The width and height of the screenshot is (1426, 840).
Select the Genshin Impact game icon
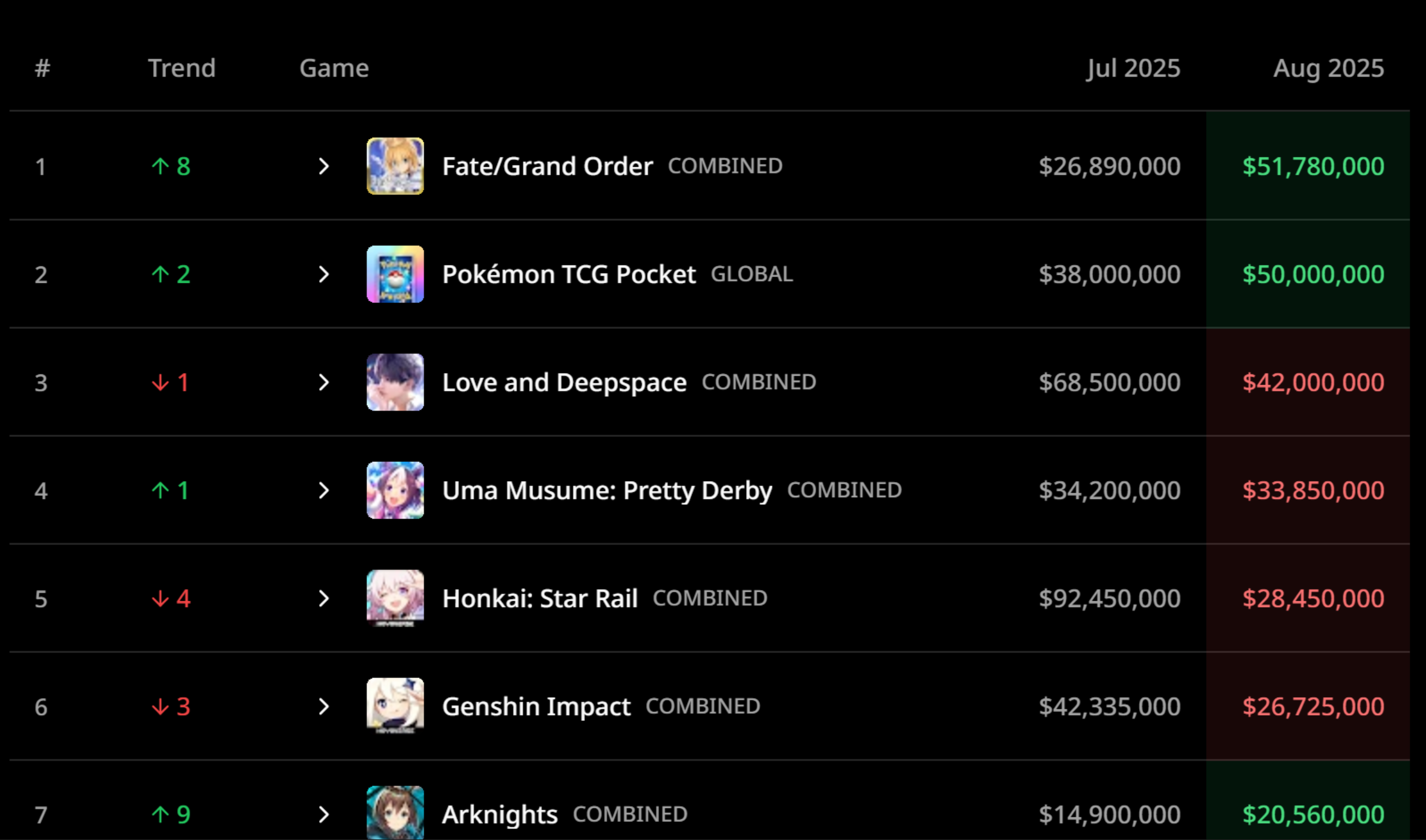[x=395, y=707]
